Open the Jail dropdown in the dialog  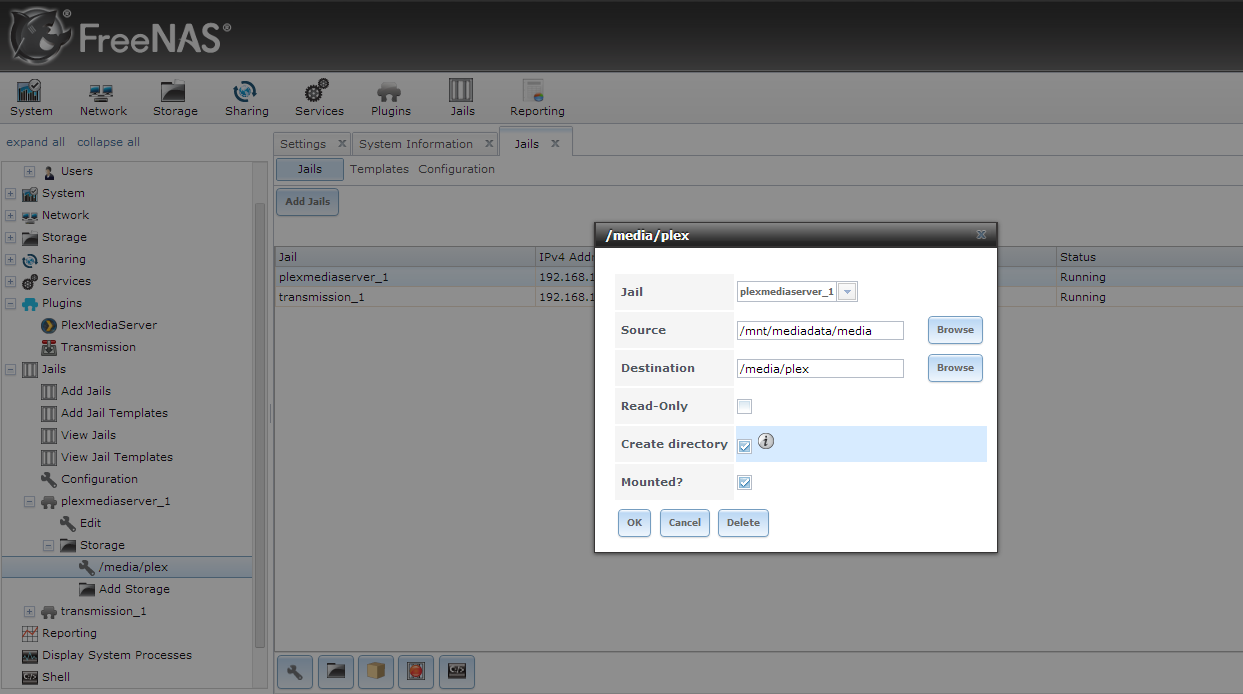(848, 292)
